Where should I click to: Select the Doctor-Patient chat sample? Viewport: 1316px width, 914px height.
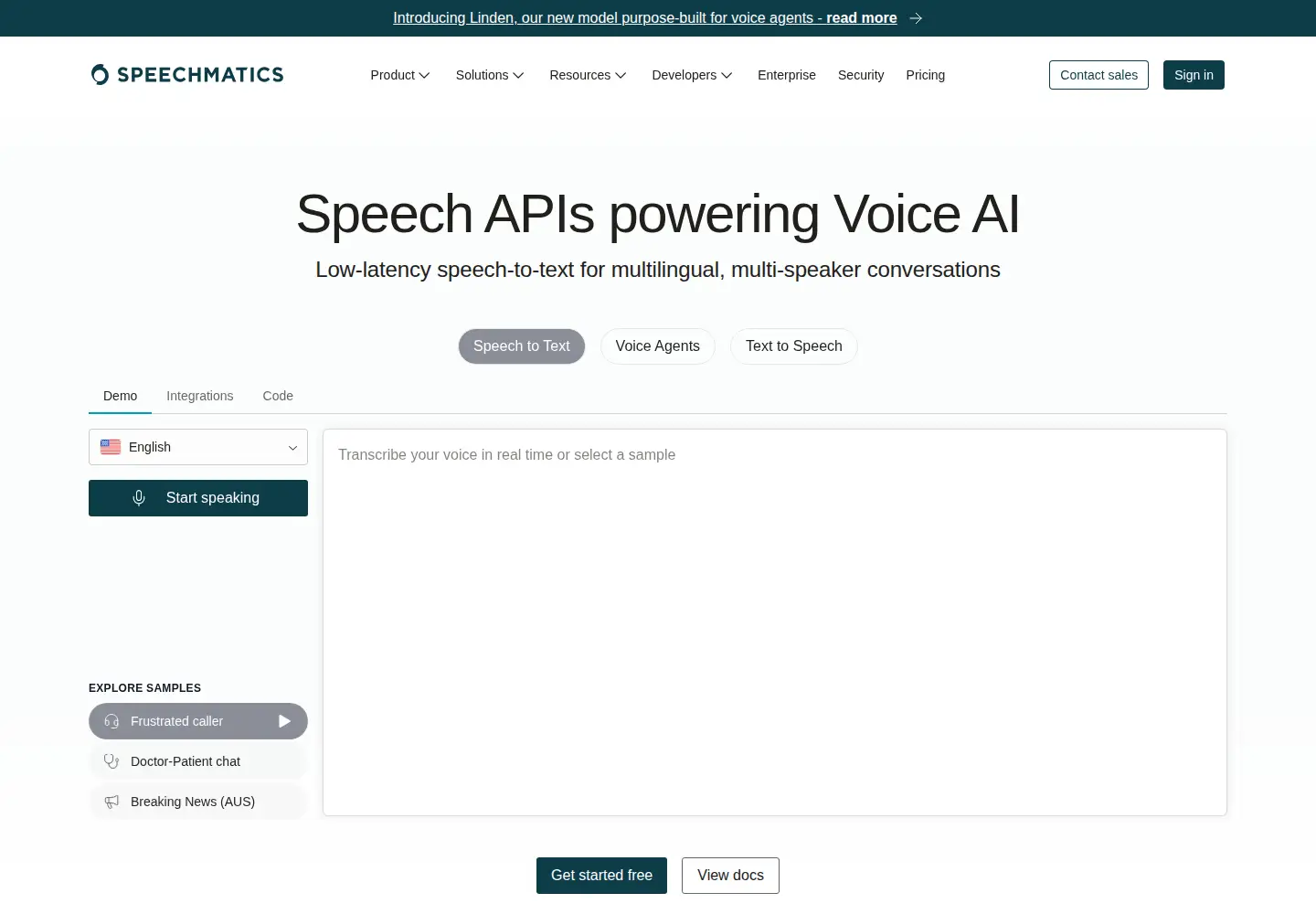(x=198, y=761)
